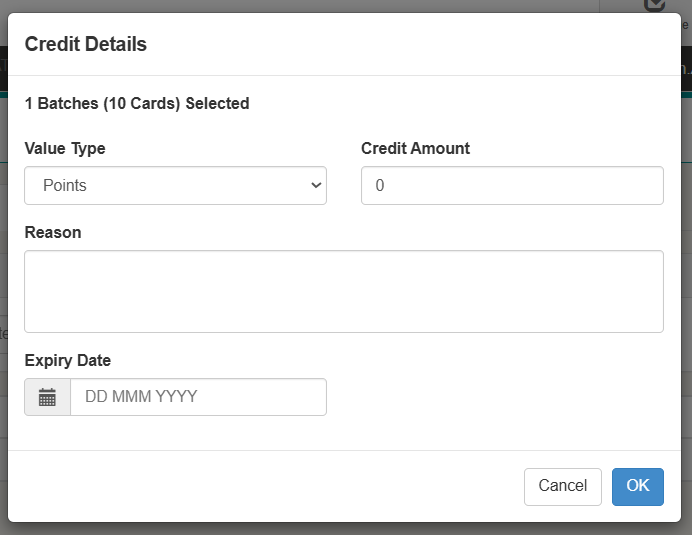Click inside the Reason text area

coord(343,291)
